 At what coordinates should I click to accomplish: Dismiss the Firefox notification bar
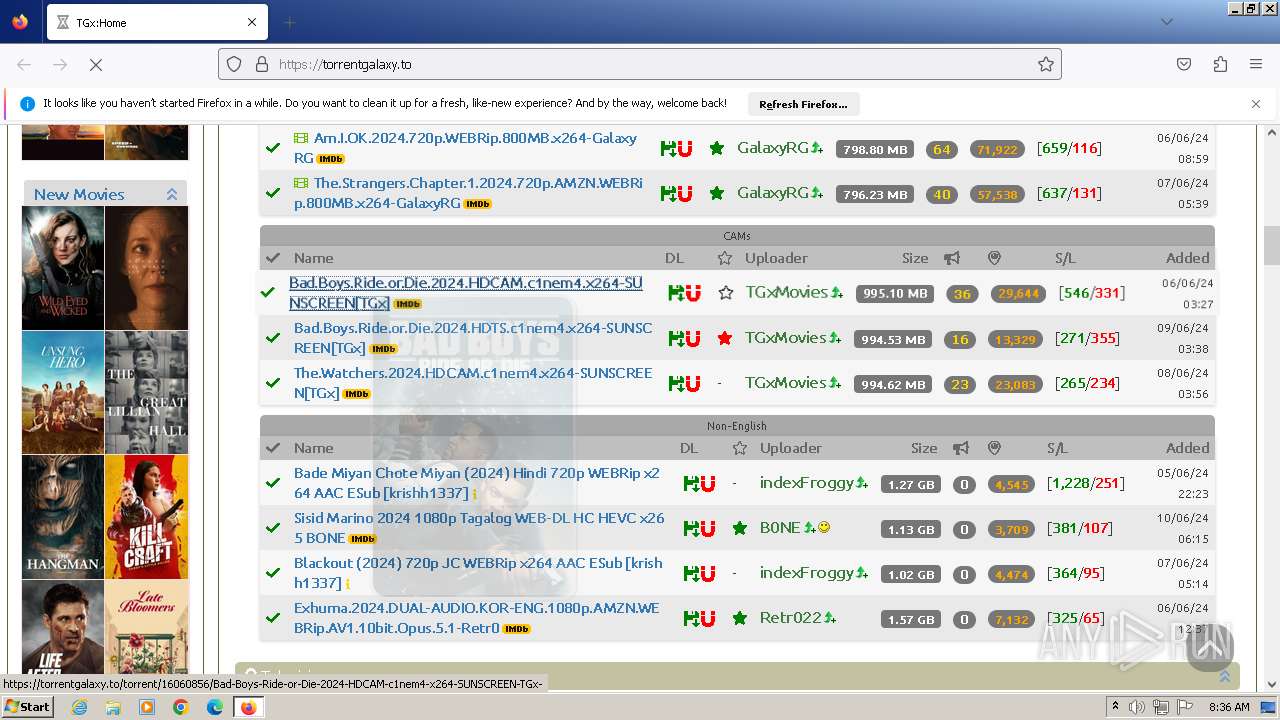click(x=1256, y=103)
